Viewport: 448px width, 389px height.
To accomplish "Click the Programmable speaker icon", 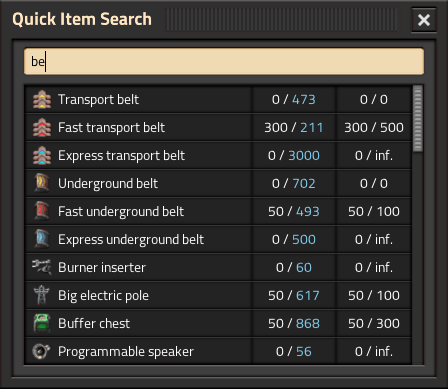I will pyautogui.click(x=42, y=351).
